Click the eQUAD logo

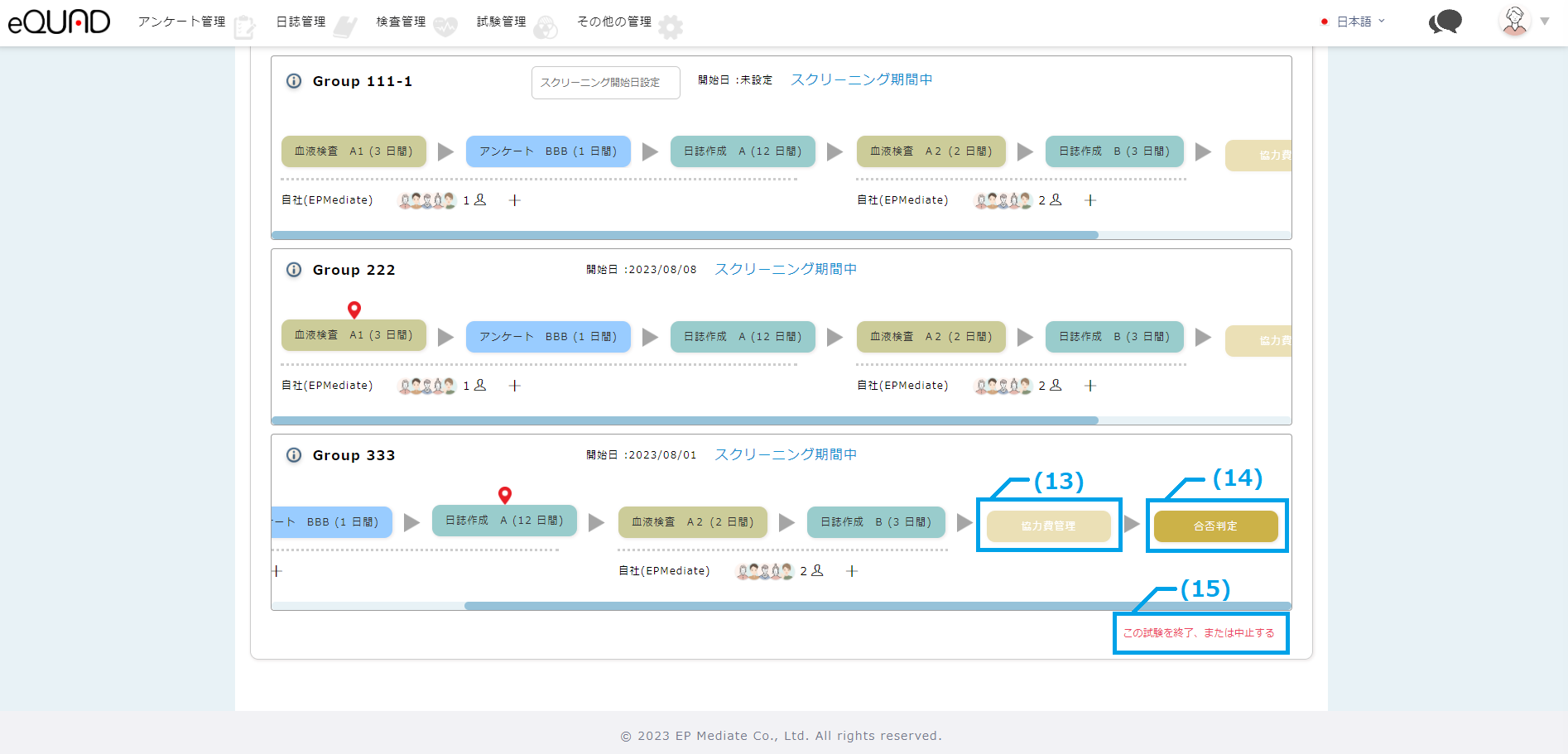coord(59,22)
